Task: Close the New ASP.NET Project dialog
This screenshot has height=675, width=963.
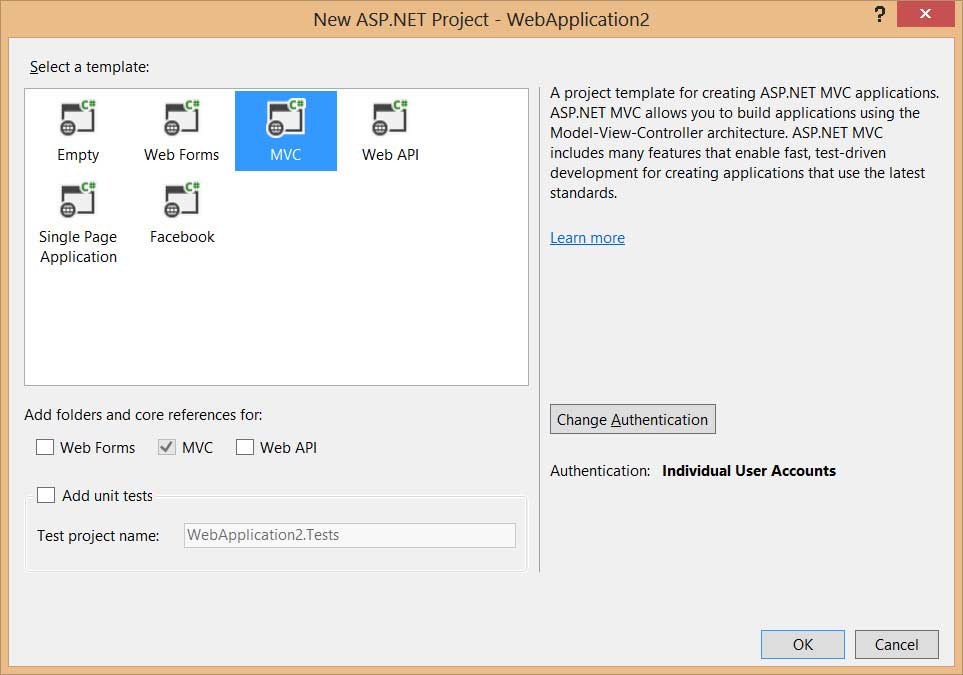Action: pyautogui.click(x=925, y=14)
